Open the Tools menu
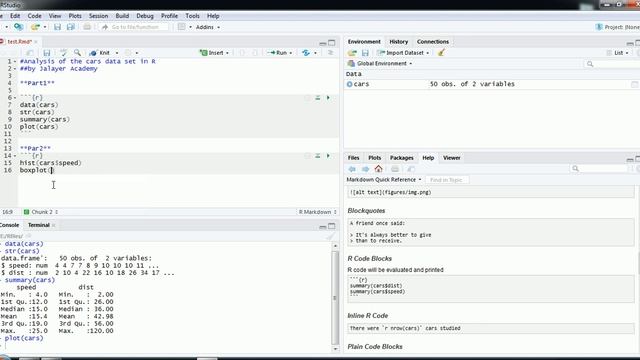This screenshot has width=640, height=360. point(192,16)
